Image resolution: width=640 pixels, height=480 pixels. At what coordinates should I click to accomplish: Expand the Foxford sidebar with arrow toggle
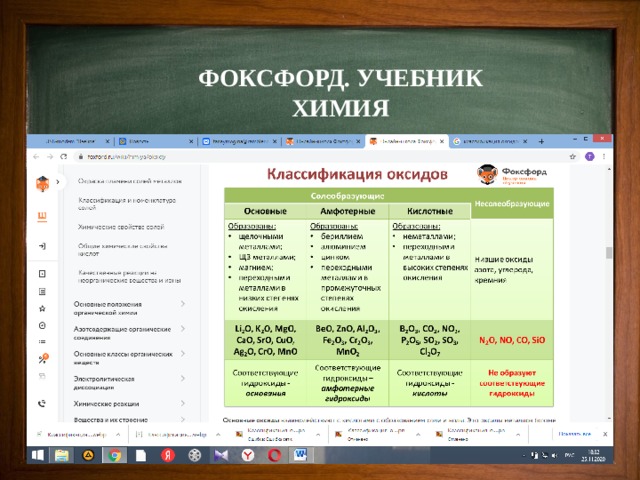pos(58,182)
